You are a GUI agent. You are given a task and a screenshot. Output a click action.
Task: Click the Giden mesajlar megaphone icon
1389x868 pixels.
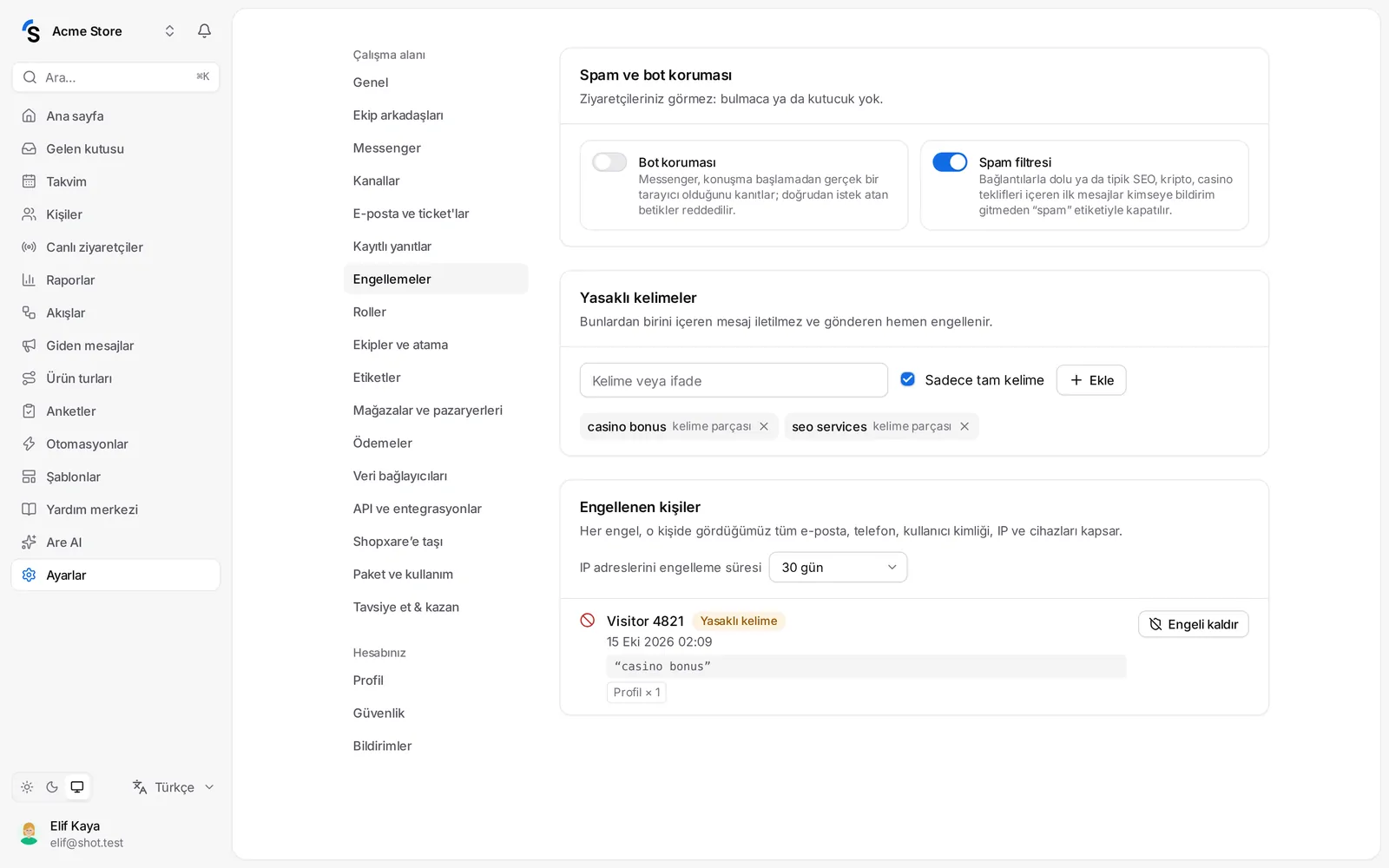29,345
